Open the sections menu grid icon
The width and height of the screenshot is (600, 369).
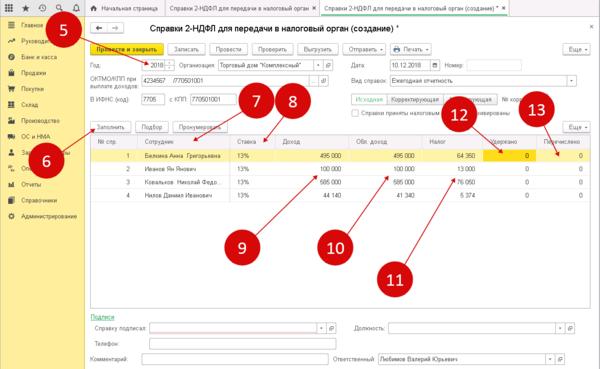pyautogui.click(x=9, y=8)
